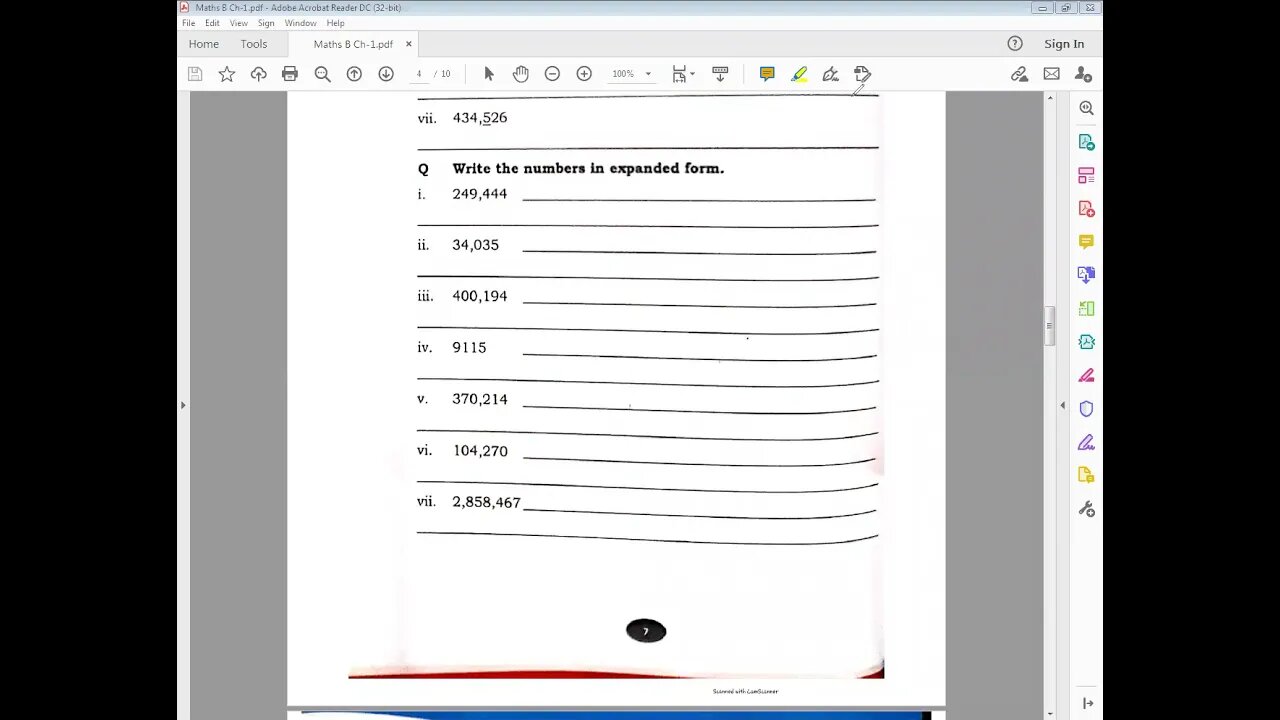Activate the Hand pan tool
The width and height of the screenshot is (1280, 720).
click(521, 74)
